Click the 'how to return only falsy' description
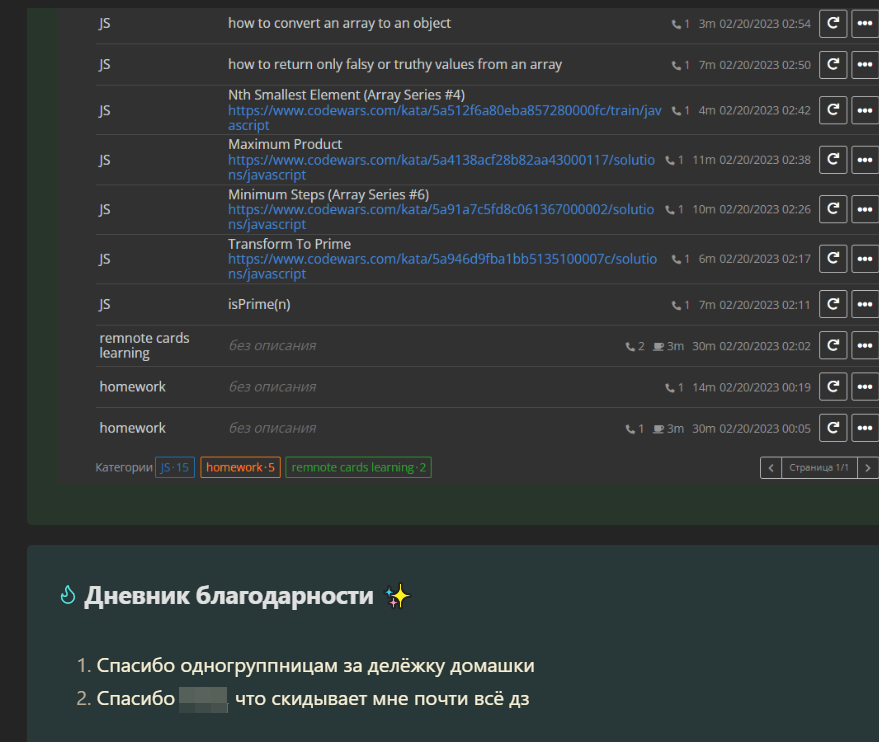879x742 pixels. click(x=395, y=64)
